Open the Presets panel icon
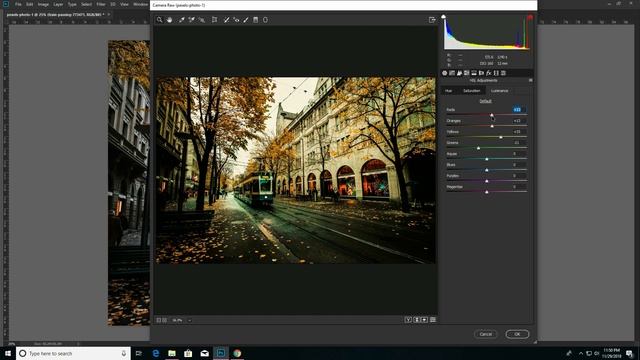The image size is (640, 360). tap(503, 73)
